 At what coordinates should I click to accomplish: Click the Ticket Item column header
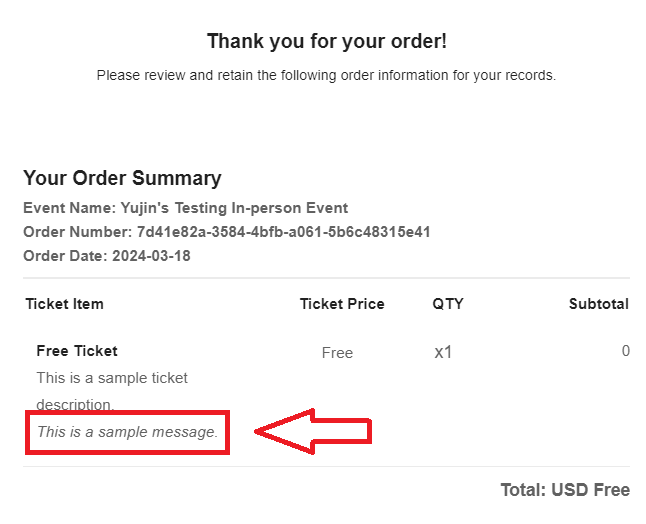(x=65, y=304)
